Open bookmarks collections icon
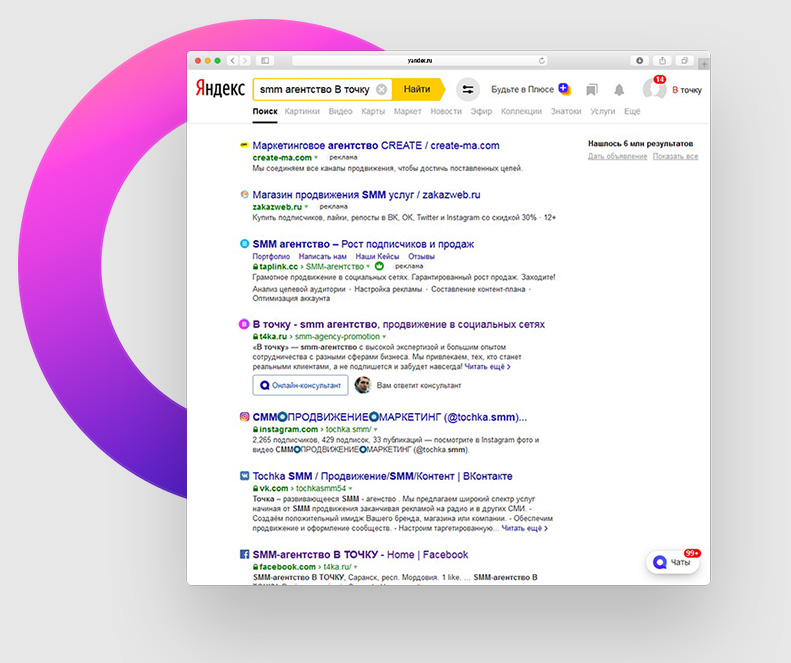Viewport: 791px width, 663px height. click(x=591, y=90)
